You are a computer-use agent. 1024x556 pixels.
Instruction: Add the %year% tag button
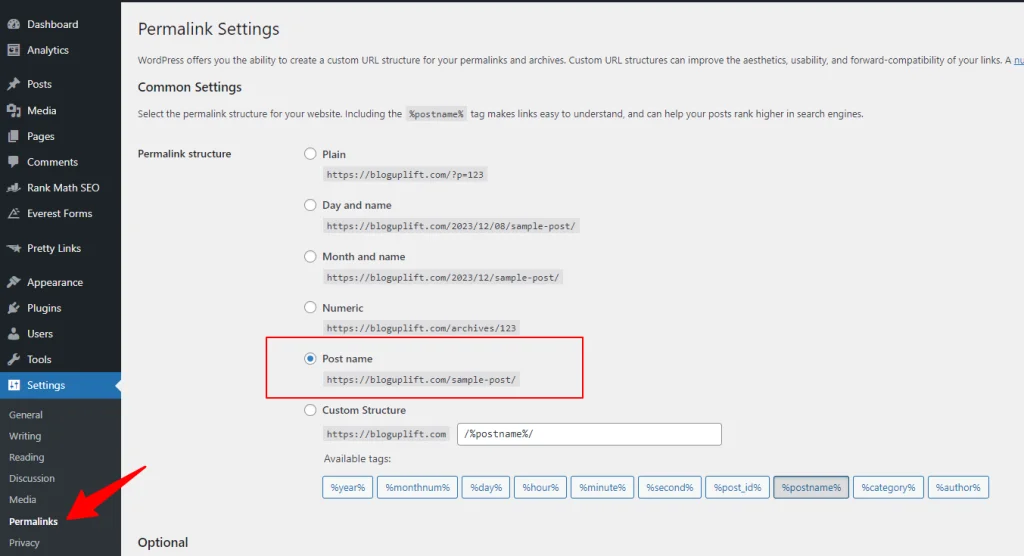coord(347,487)
